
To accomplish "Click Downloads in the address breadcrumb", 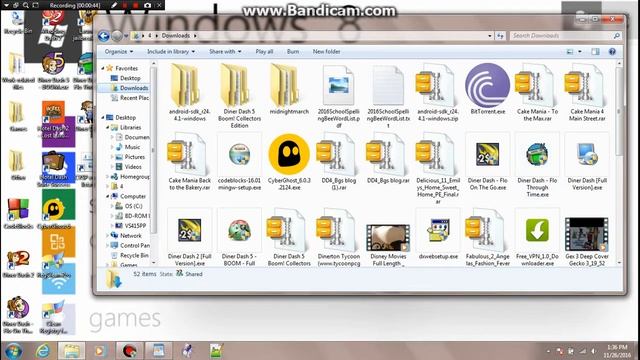I will [176, 36].
